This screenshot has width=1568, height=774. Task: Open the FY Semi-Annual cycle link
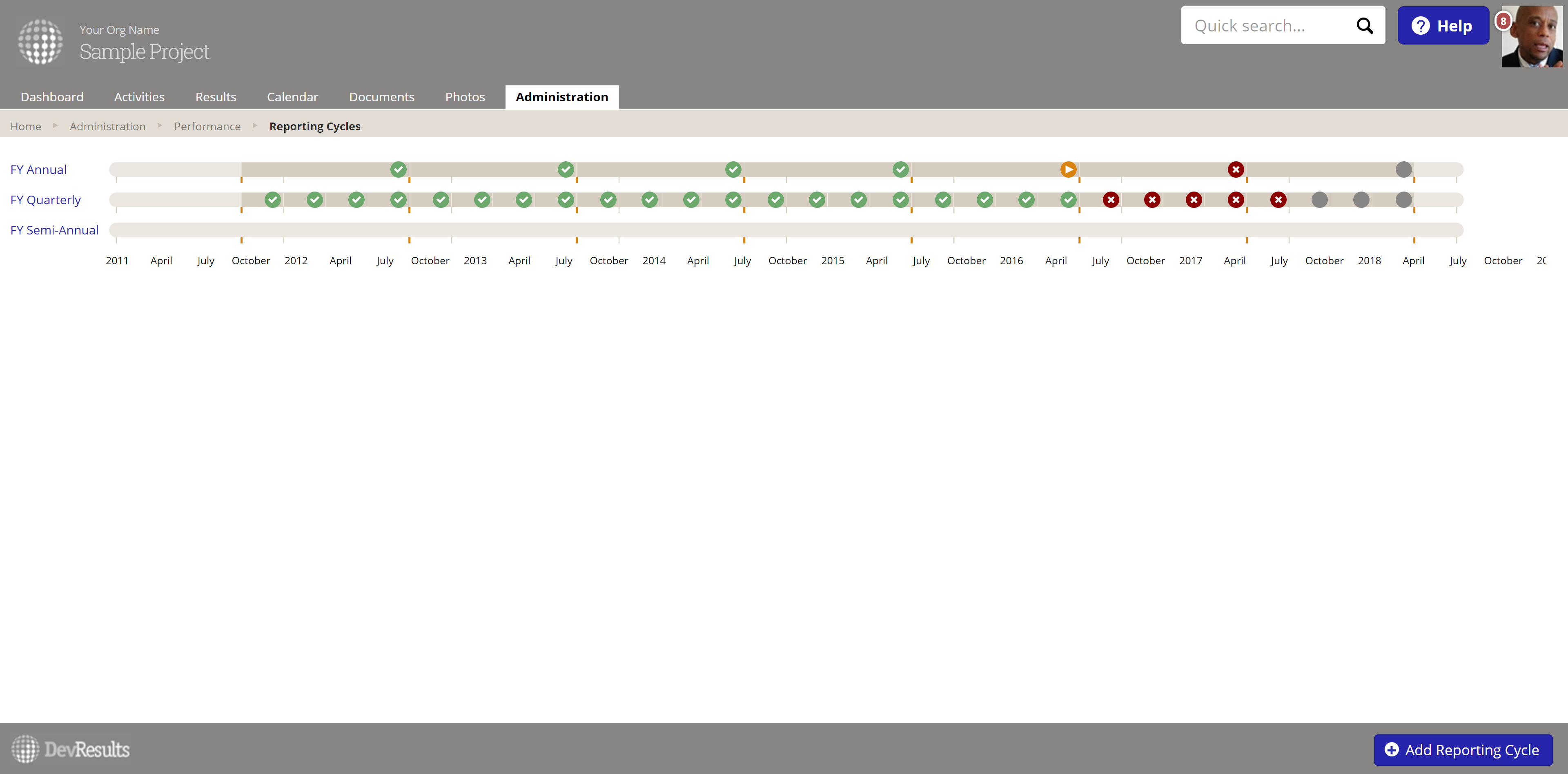(x=54, y=230)
